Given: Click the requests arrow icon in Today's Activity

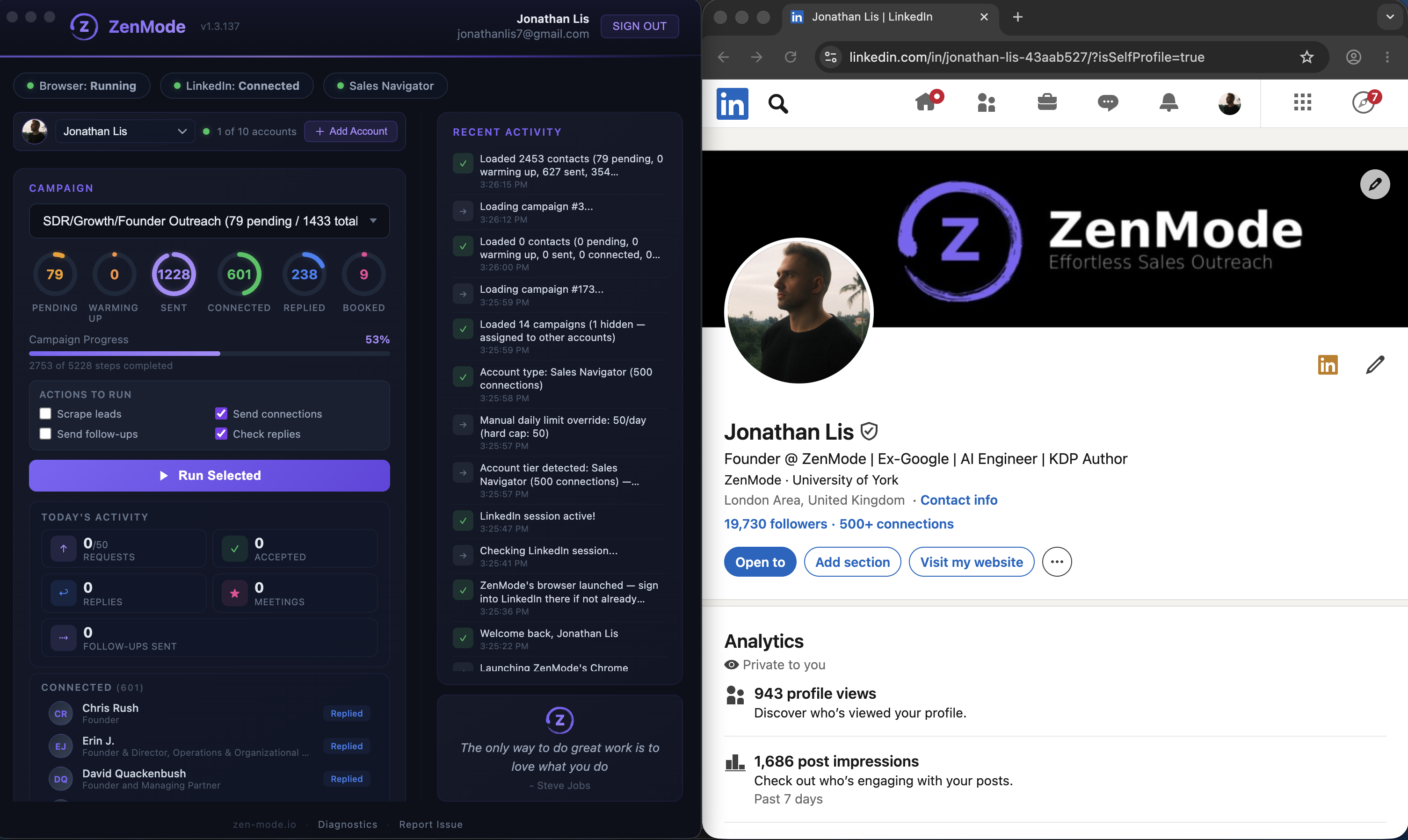Looking at the screenshot, I should point(64,549).
